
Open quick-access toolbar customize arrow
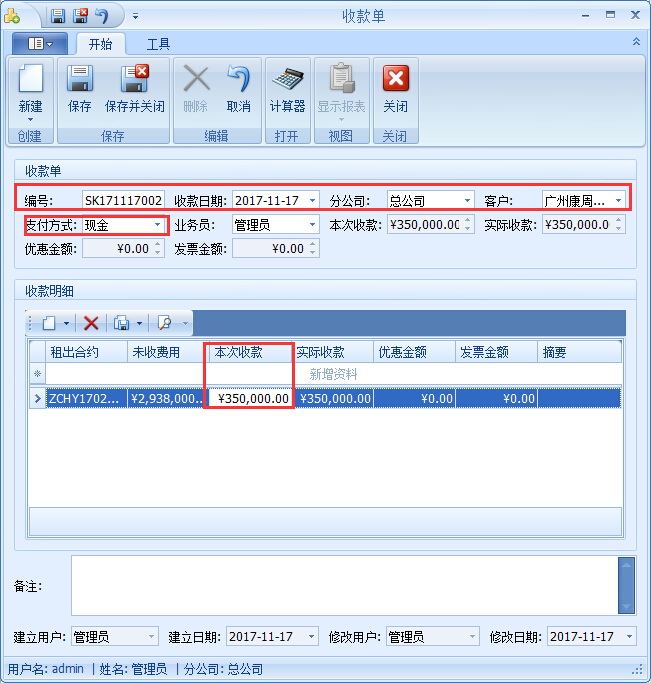click(x=135, y=16)
